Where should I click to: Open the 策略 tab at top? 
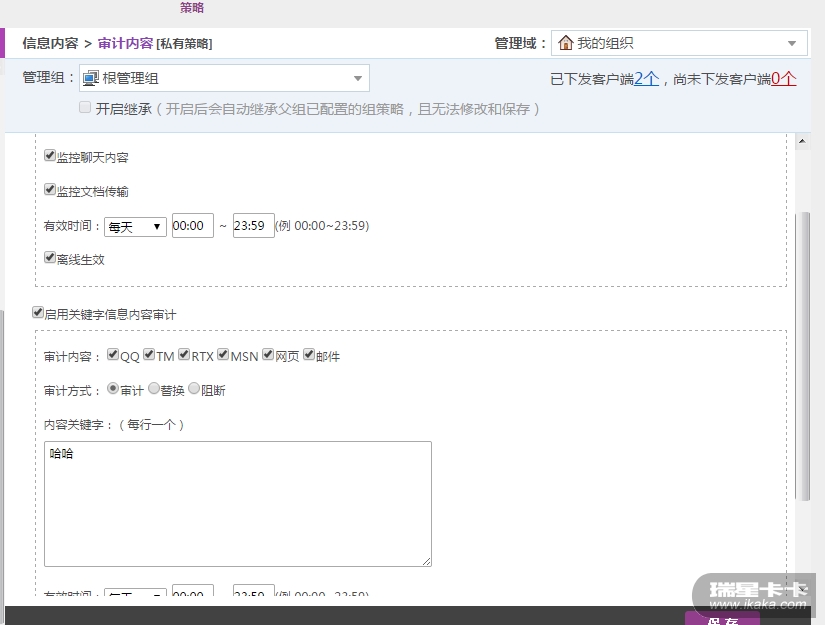pos(192,7)
